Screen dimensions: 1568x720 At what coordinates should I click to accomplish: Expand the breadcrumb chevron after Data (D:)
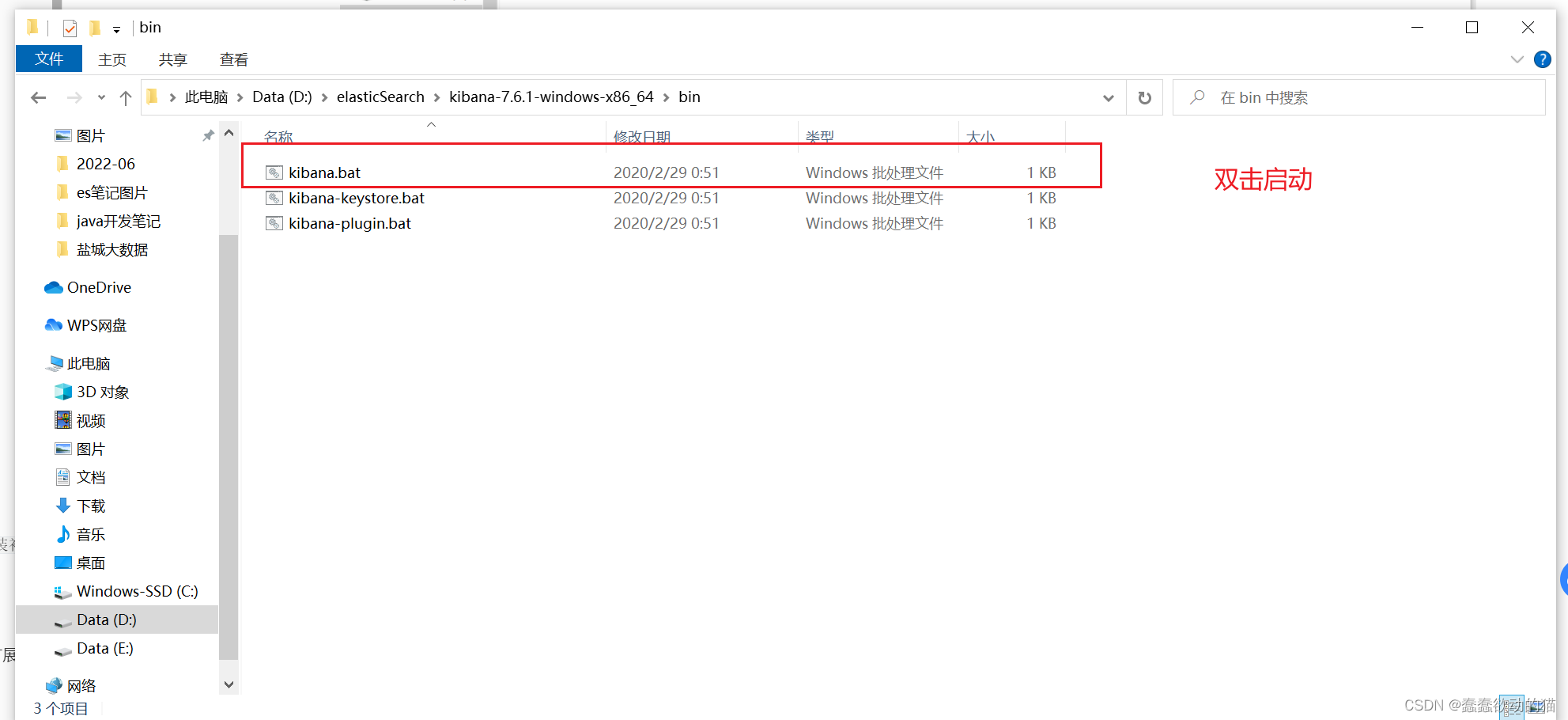point(324,97)
